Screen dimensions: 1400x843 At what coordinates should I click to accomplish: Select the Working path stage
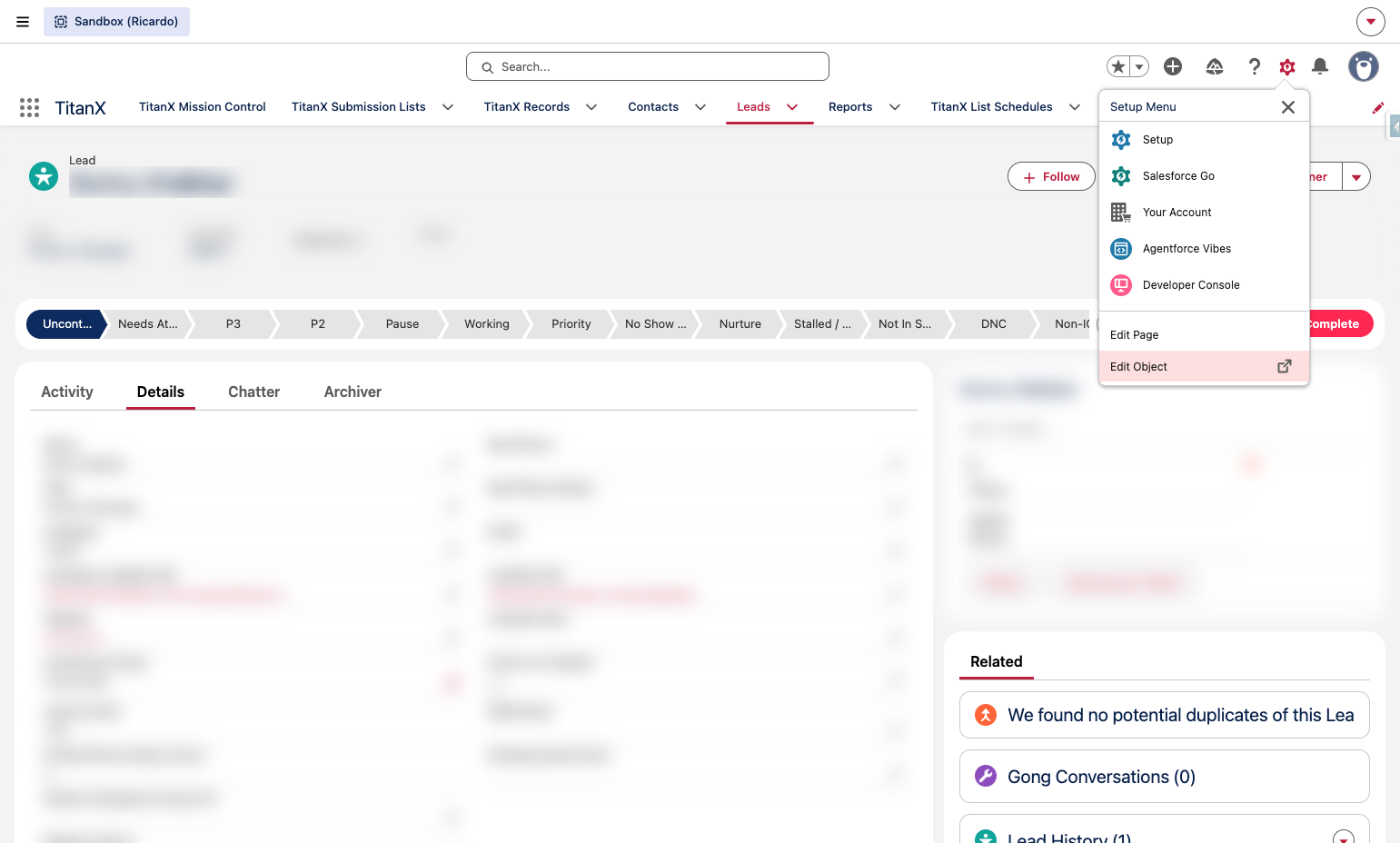(487, 324)
